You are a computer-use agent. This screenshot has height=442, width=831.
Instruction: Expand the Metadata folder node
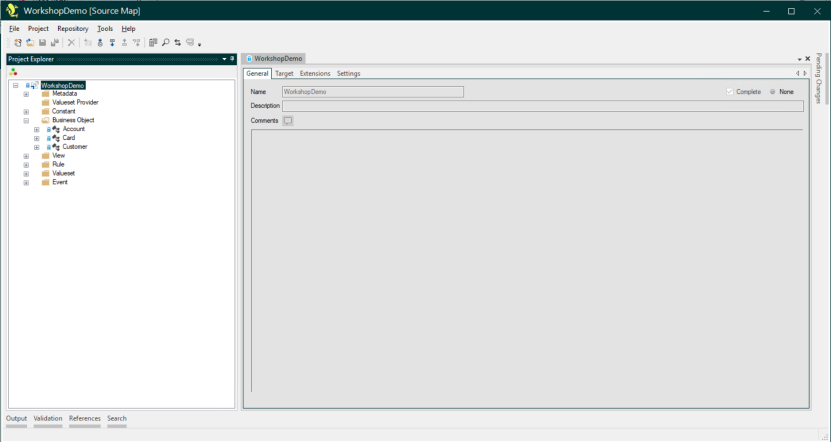tap(26, 94)
